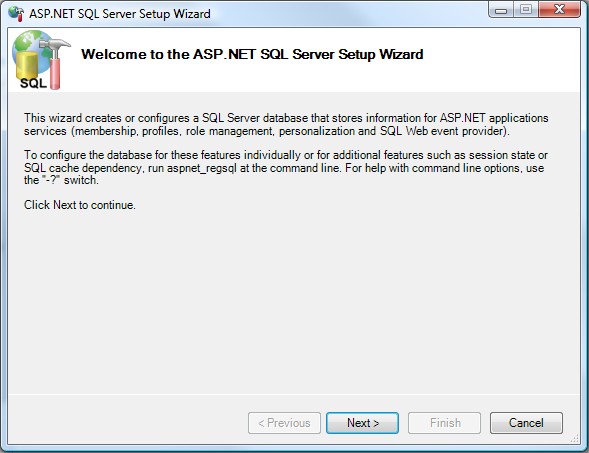The height and width of the screenshot is (453, 589).
Task: Close the wizard with the red X
Action: pos(559,9)
